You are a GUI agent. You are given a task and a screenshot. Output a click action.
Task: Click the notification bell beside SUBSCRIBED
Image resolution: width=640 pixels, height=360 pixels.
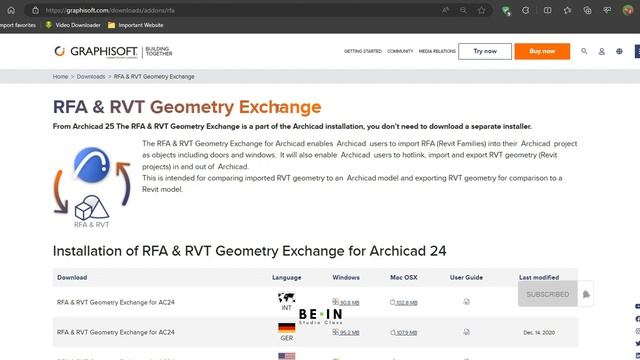(586, 294)
